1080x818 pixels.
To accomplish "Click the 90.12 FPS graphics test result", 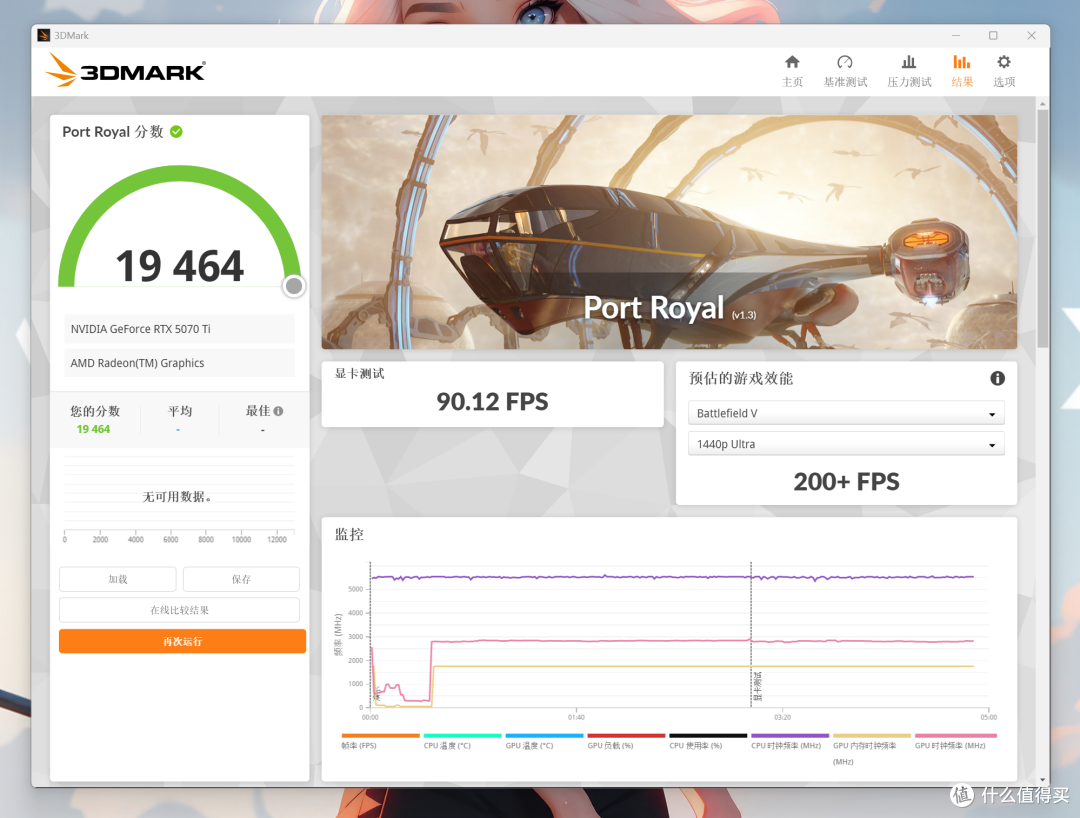I will pyautogui.click(x=492, y=401).
